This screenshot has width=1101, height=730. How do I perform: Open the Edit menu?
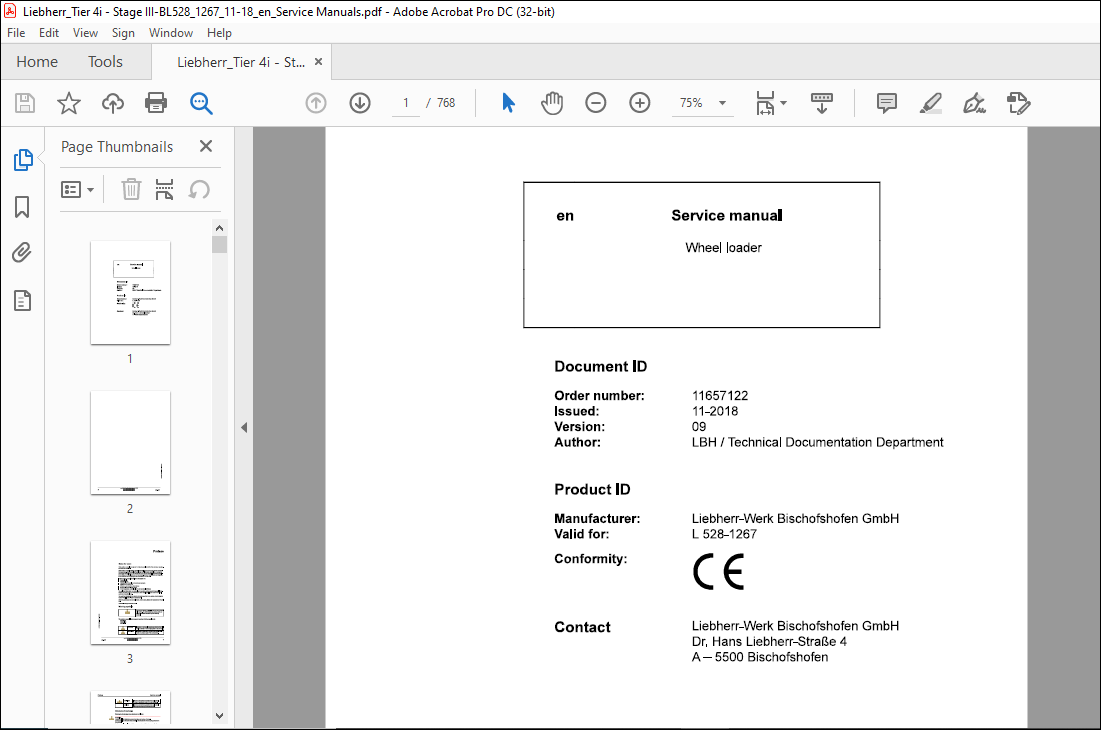48,33
